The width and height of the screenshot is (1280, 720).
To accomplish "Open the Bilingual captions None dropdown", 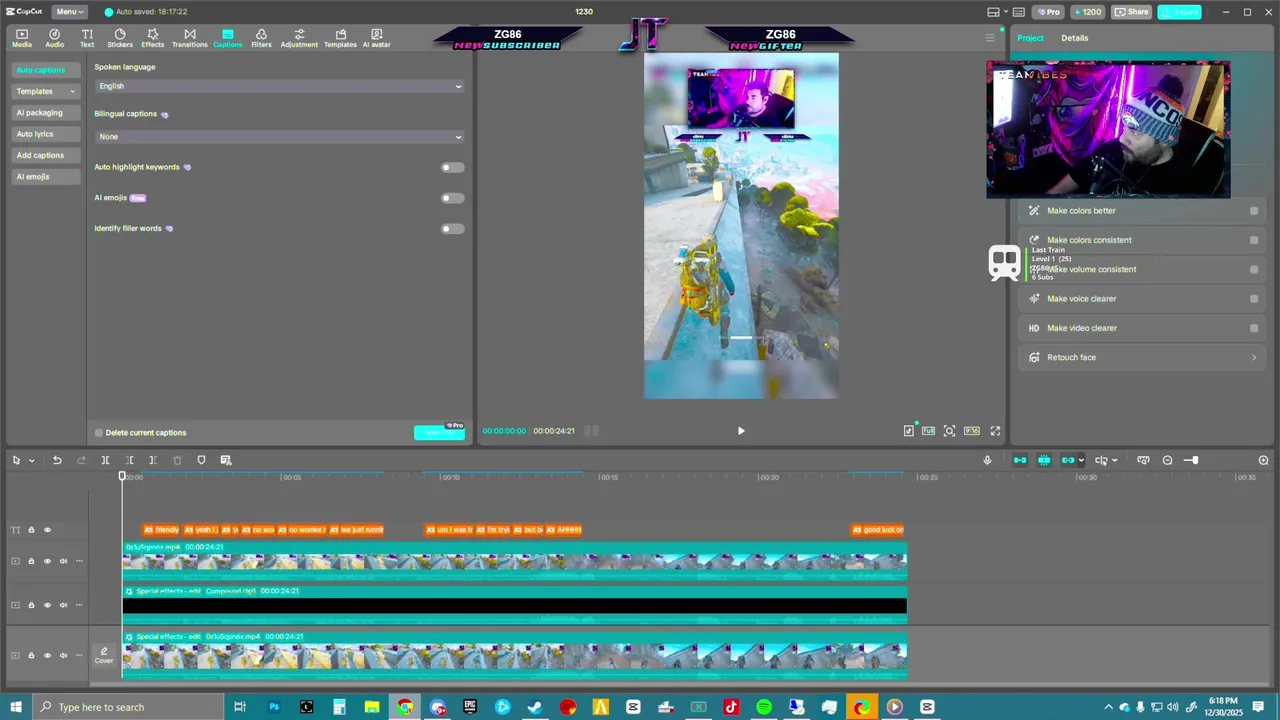I will (x=280, y=136).
